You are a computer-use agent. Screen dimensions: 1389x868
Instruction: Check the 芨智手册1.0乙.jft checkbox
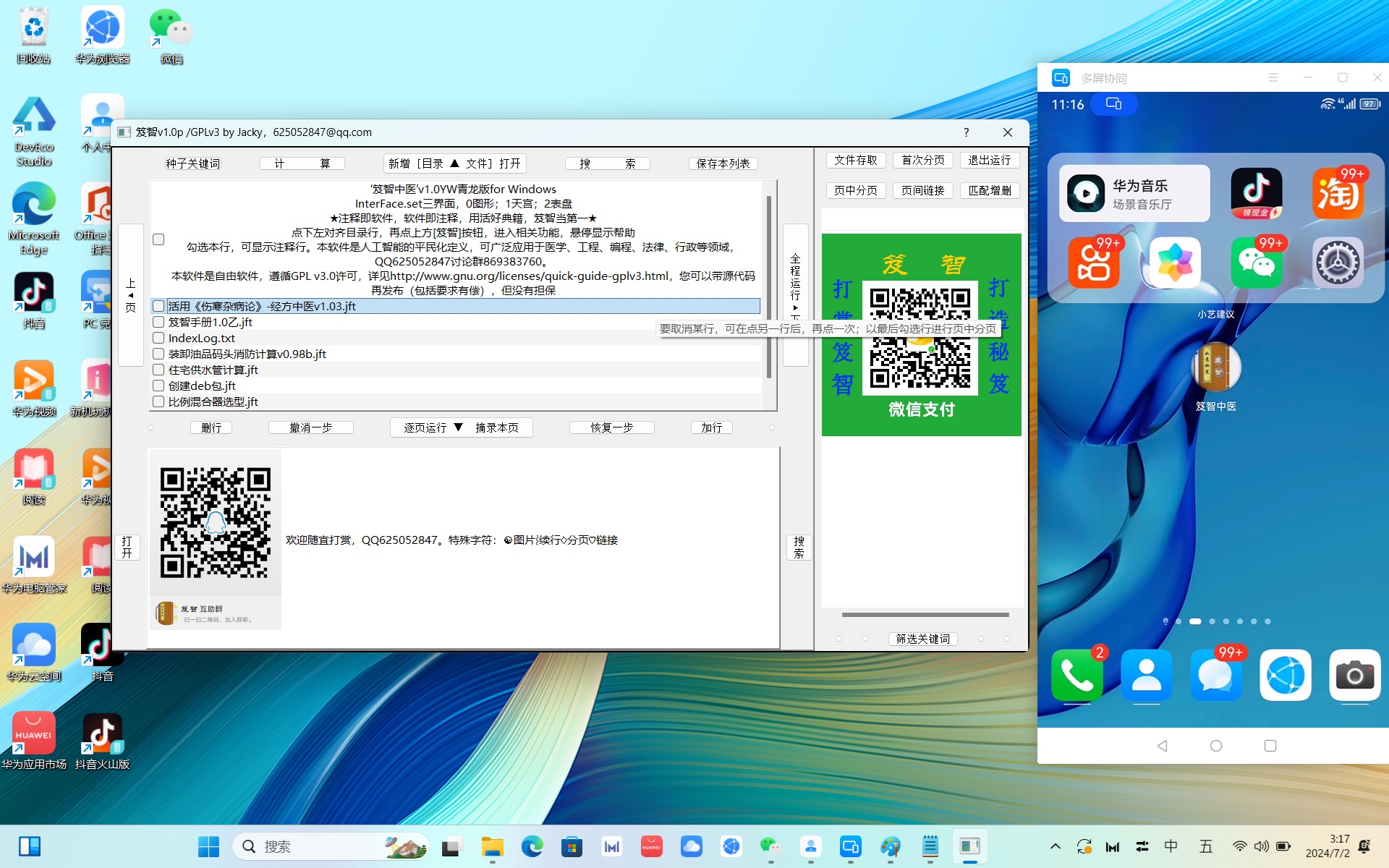158,322
